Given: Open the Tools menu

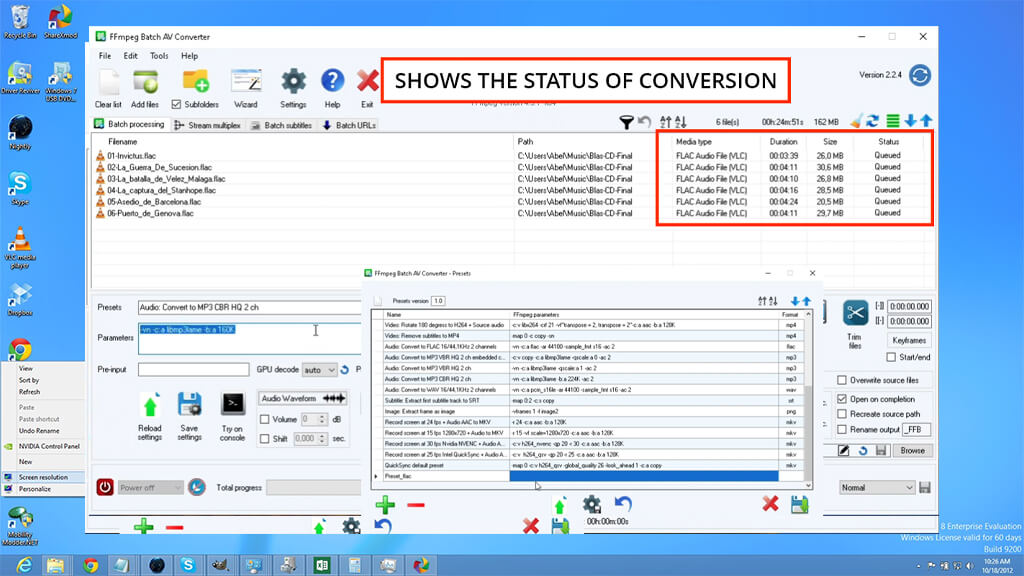Looking at the screenshot, I should coord(159,56).
